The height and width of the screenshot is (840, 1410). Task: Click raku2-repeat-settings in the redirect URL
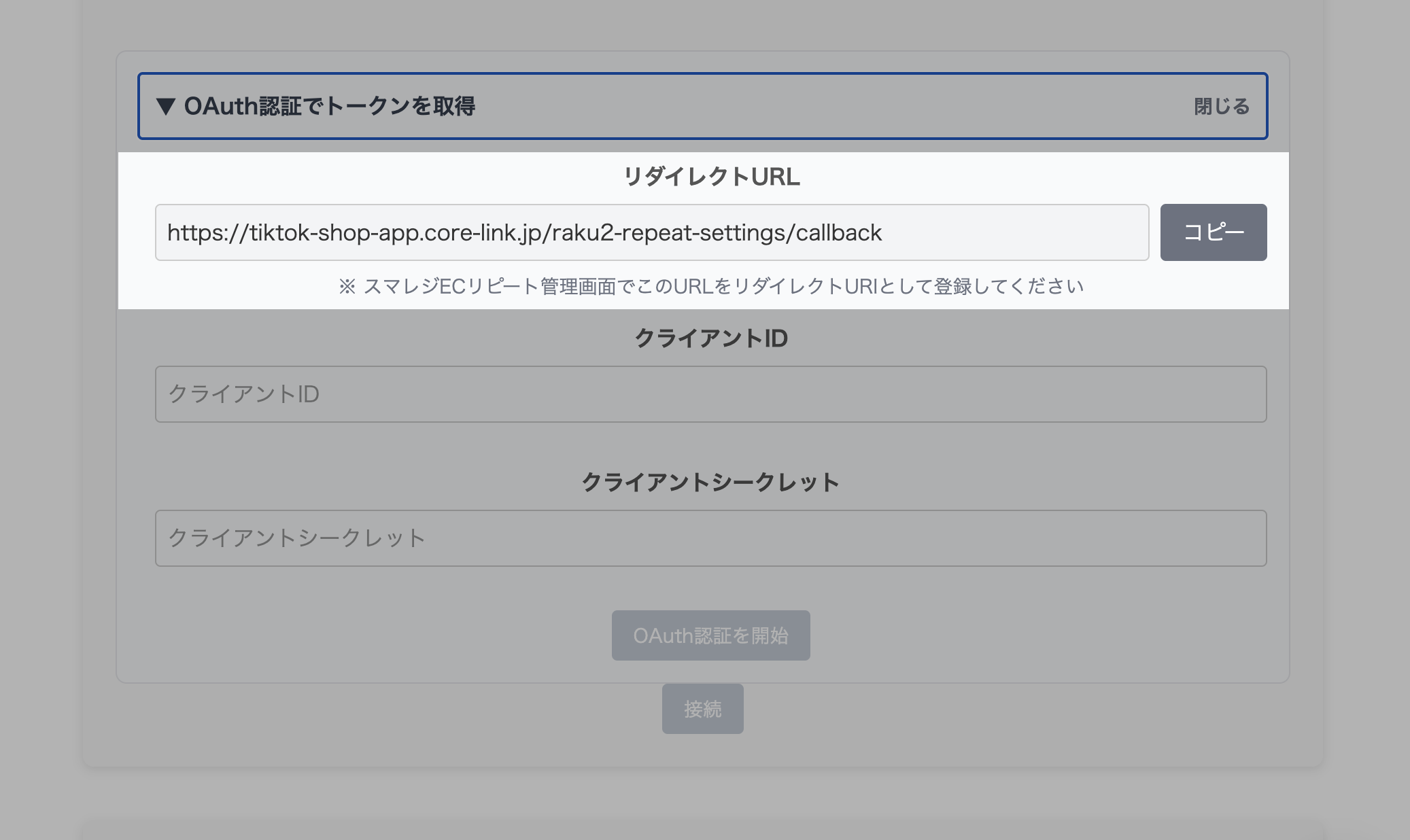coord(668,233)
